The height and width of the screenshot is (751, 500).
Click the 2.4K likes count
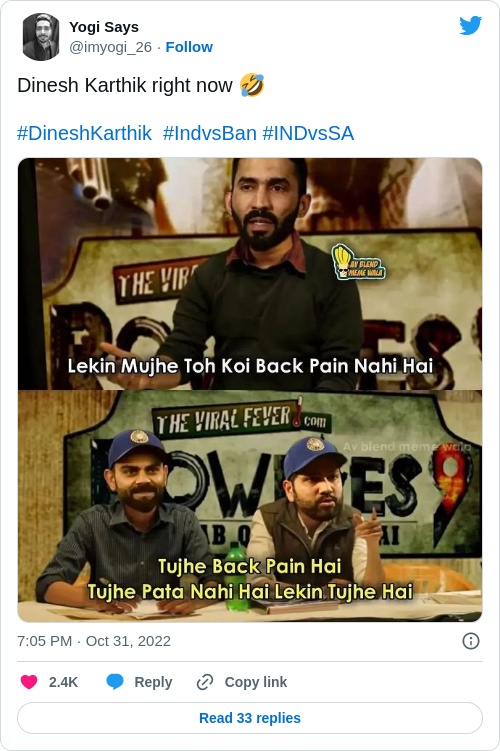[x=63, y=682]
